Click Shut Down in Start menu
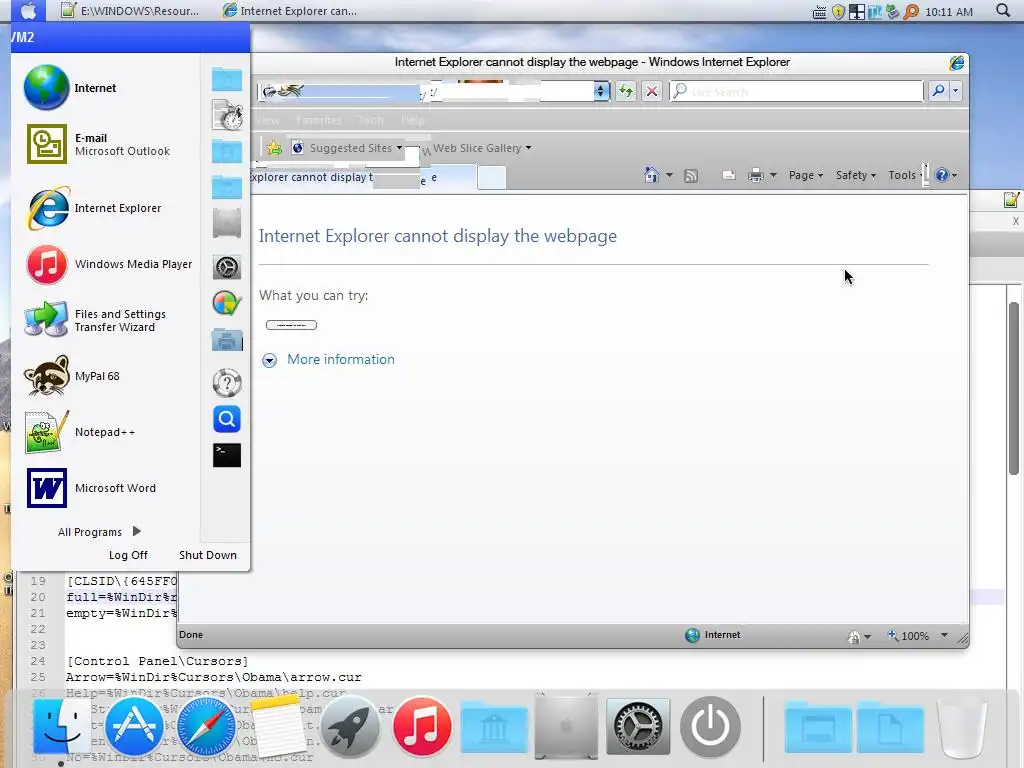The image size is (1024, 768). click(208, 554)
